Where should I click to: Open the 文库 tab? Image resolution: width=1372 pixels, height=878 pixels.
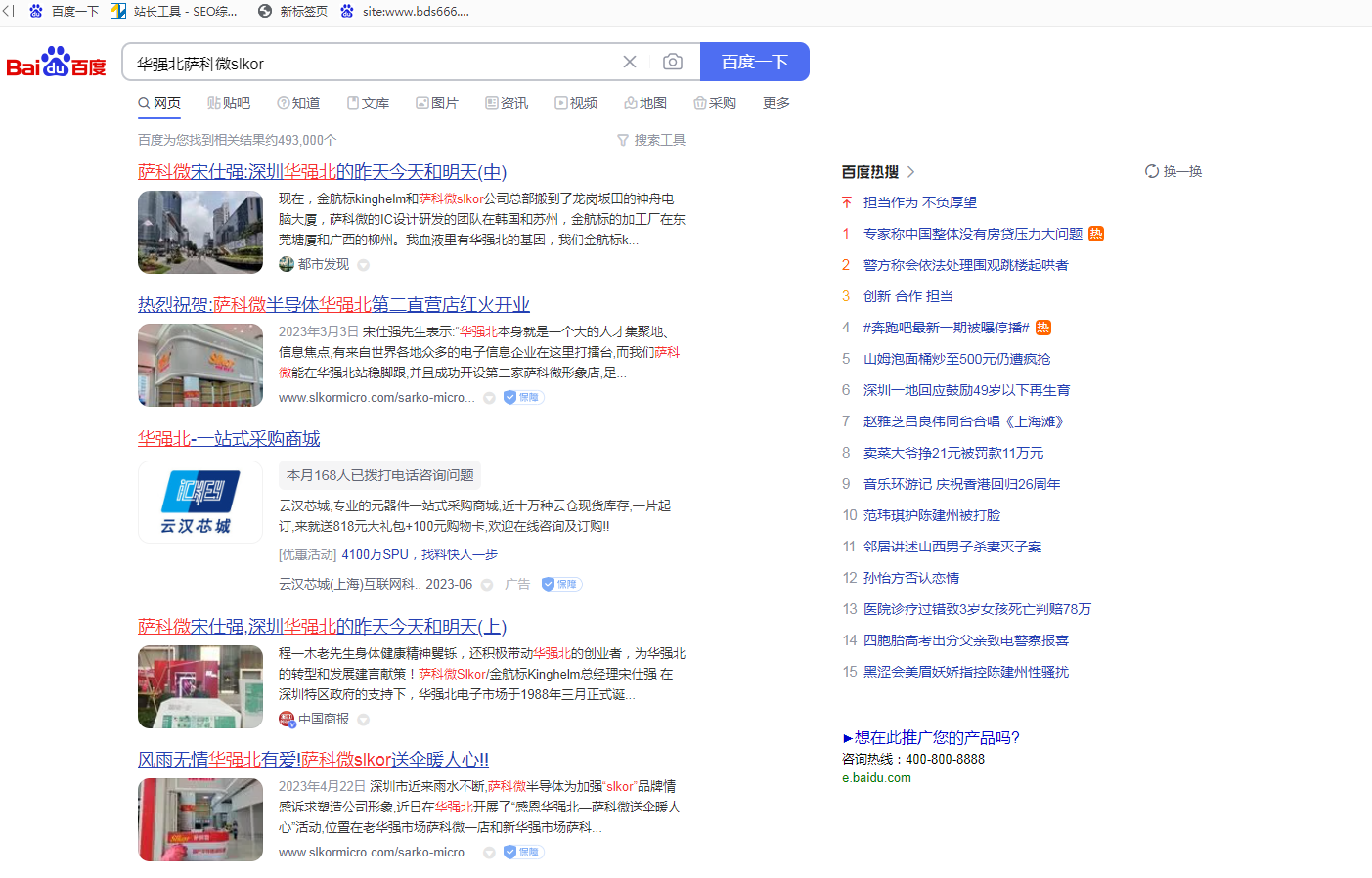pos(368,103)
